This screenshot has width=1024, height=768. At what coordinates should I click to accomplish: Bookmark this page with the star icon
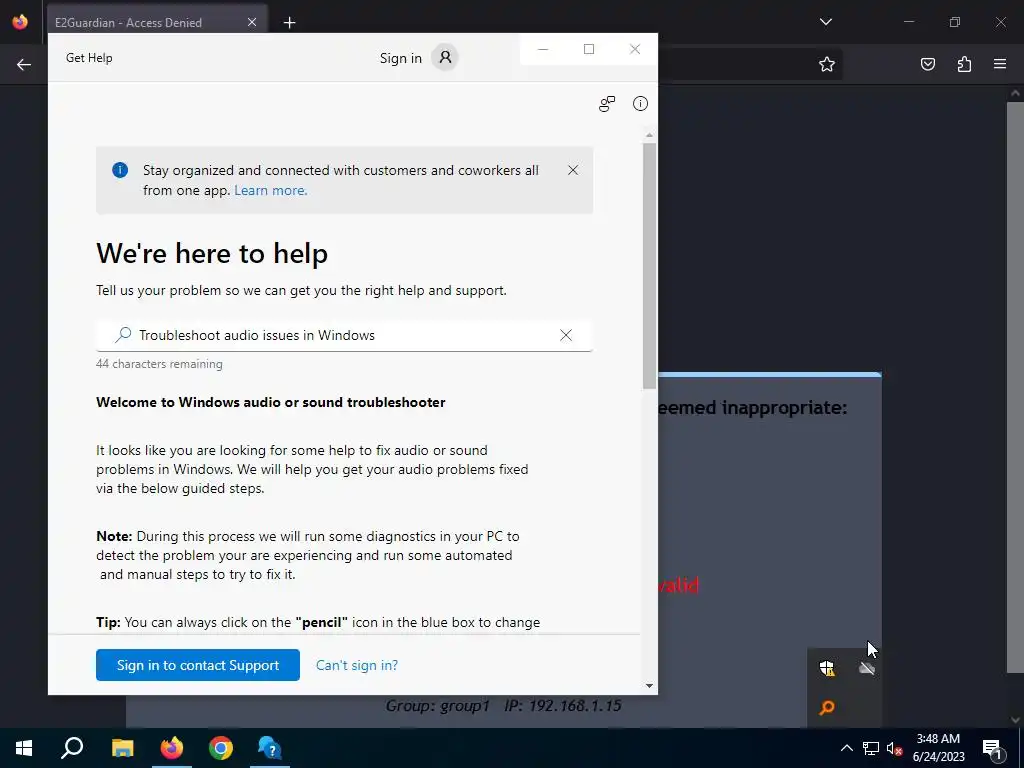pos(827,64)
